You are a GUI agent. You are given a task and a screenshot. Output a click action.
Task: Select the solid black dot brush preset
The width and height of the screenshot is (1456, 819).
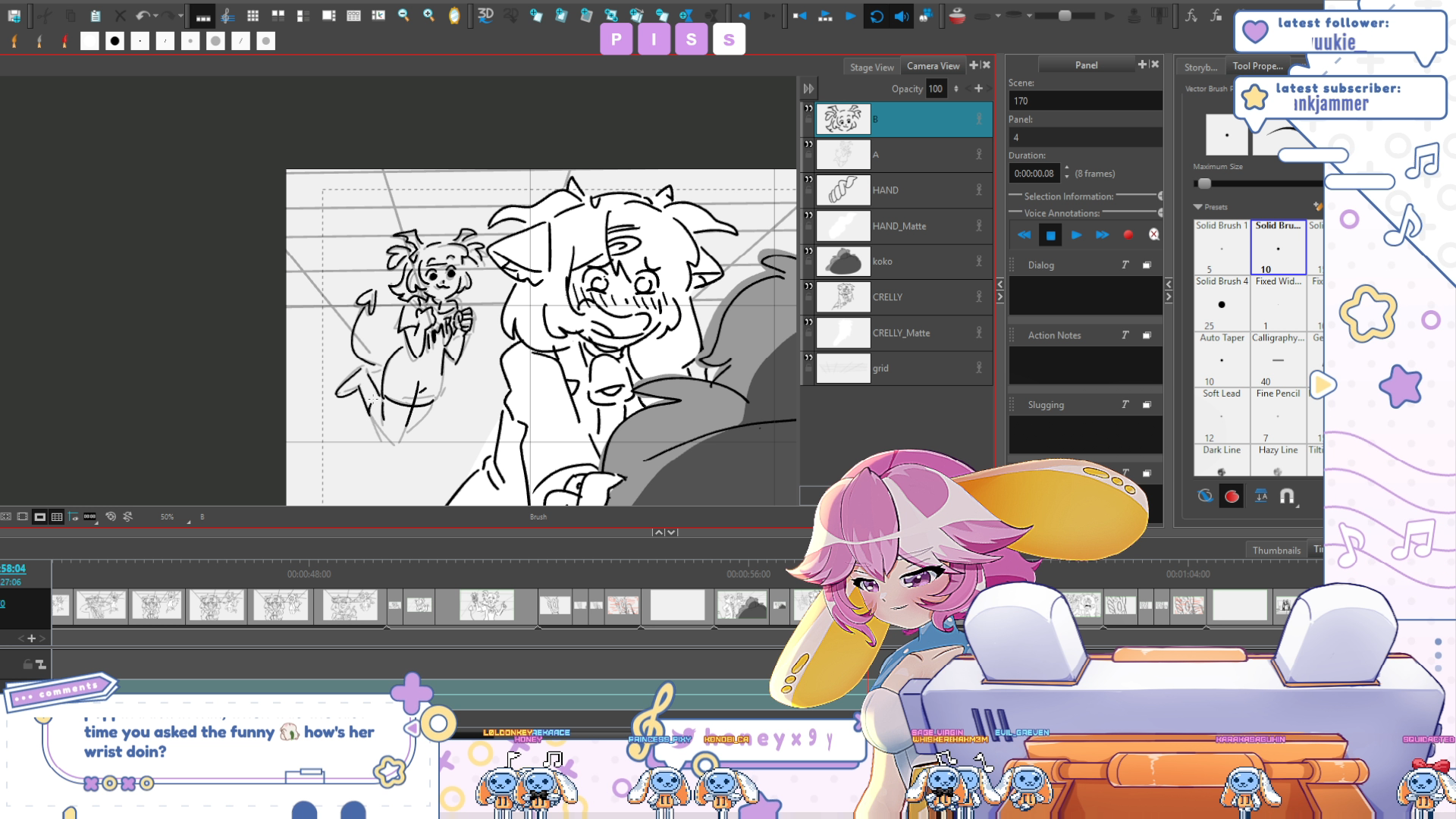pos(115,41)
